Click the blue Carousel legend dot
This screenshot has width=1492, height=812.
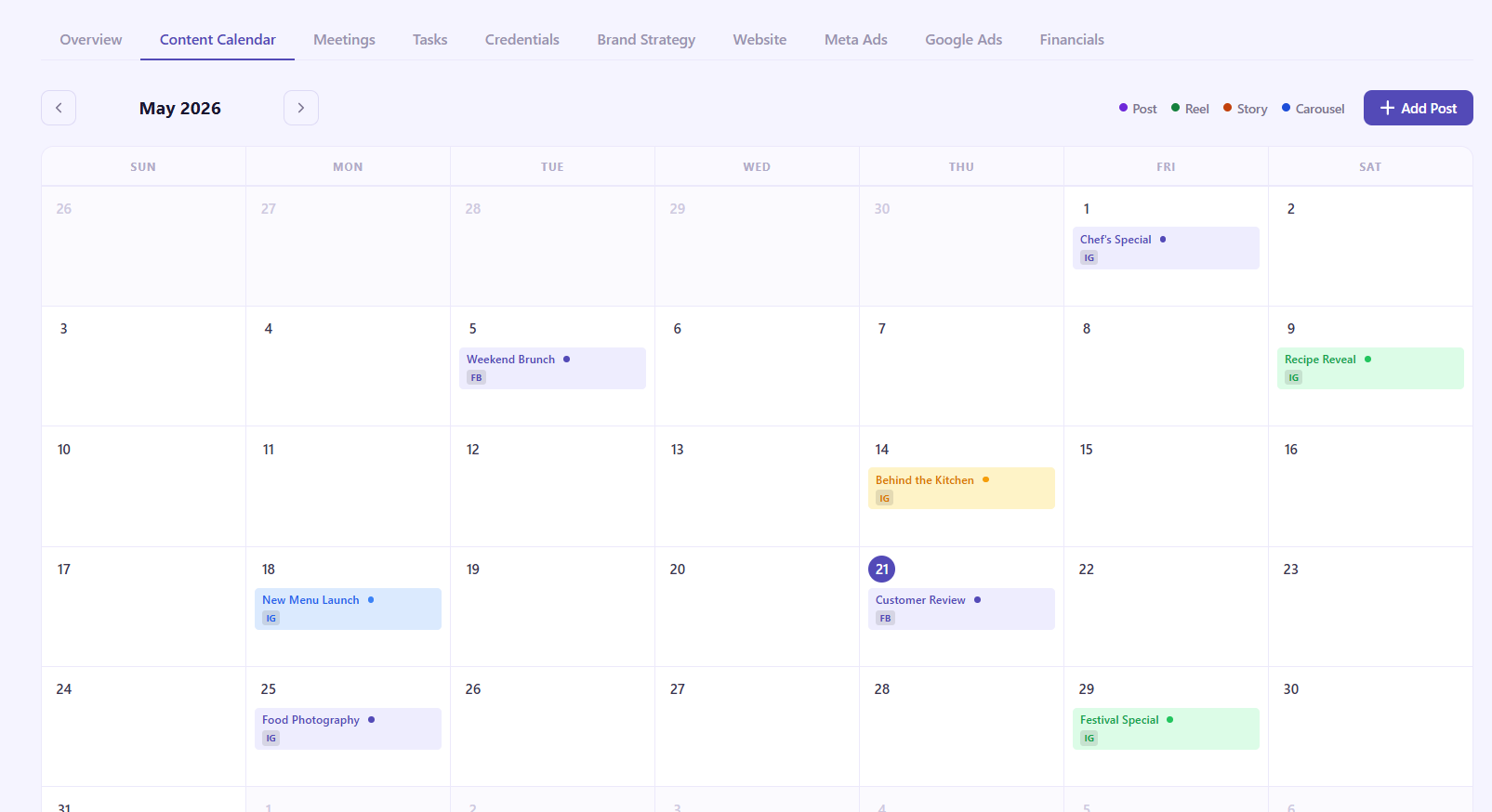click(1286, 108)
